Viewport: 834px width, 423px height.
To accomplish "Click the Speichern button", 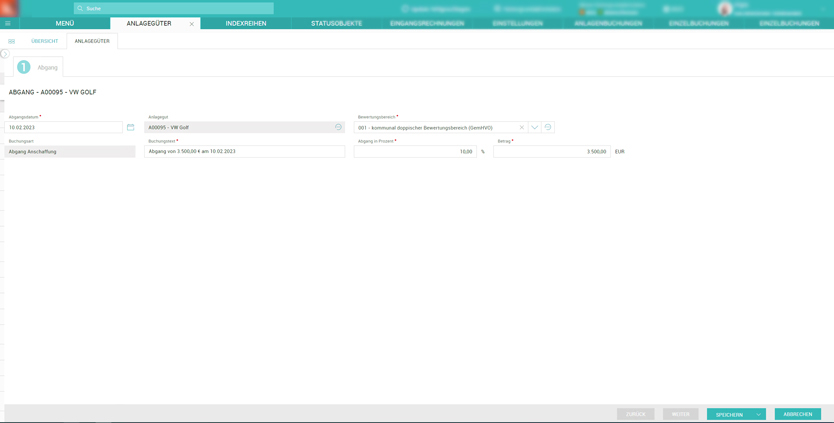I will pos(729,414).
